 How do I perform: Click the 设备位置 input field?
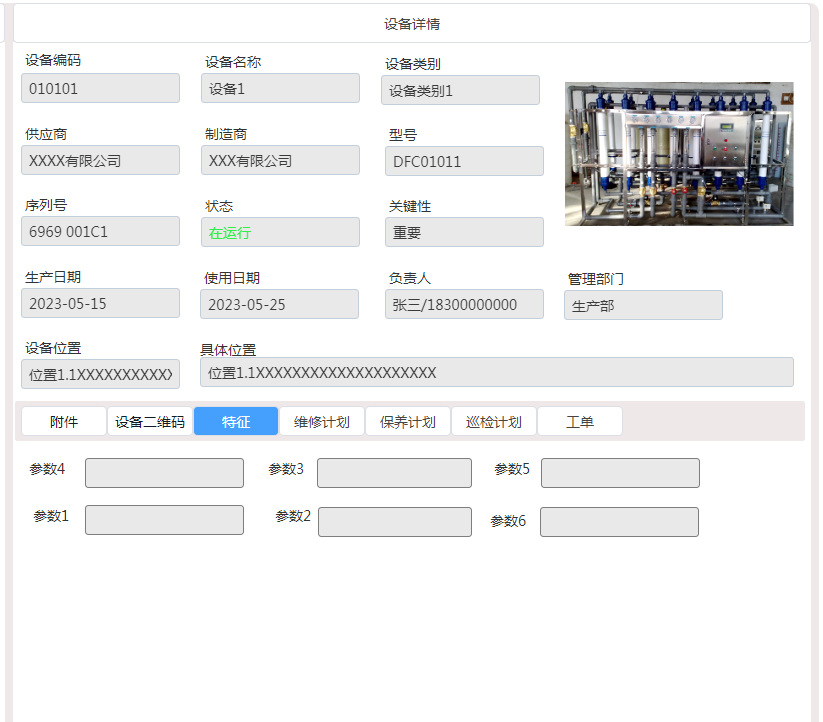100,374
